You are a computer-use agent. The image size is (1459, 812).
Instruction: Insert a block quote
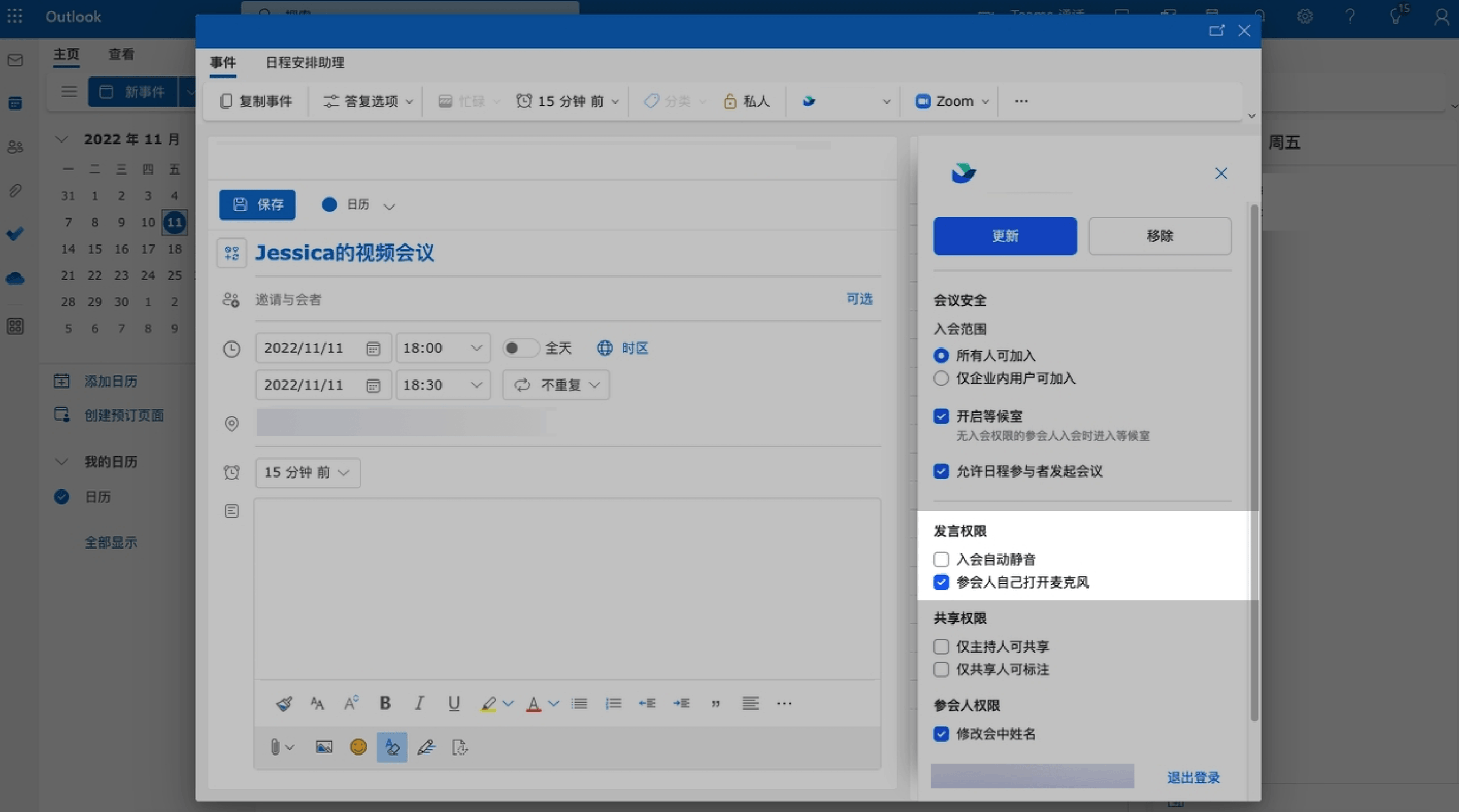[x=716, y=704]
